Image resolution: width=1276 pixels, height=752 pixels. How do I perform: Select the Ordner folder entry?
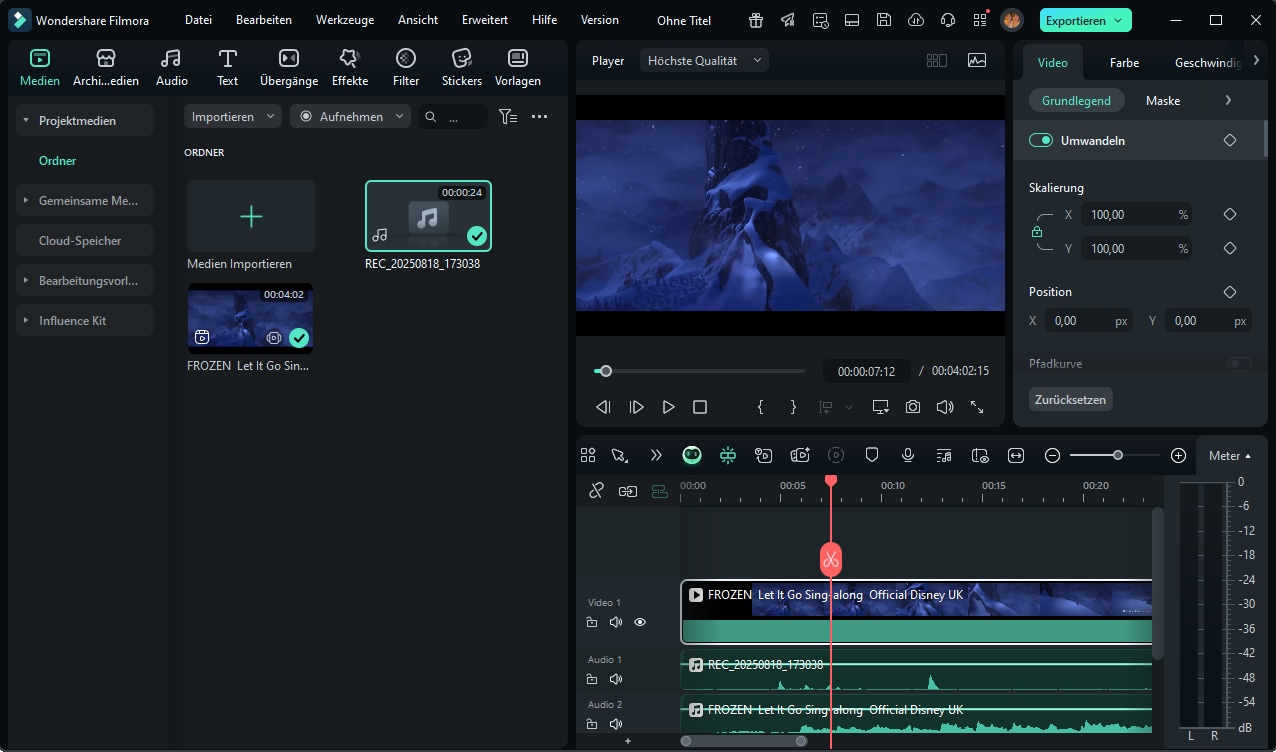coord(57,161)
